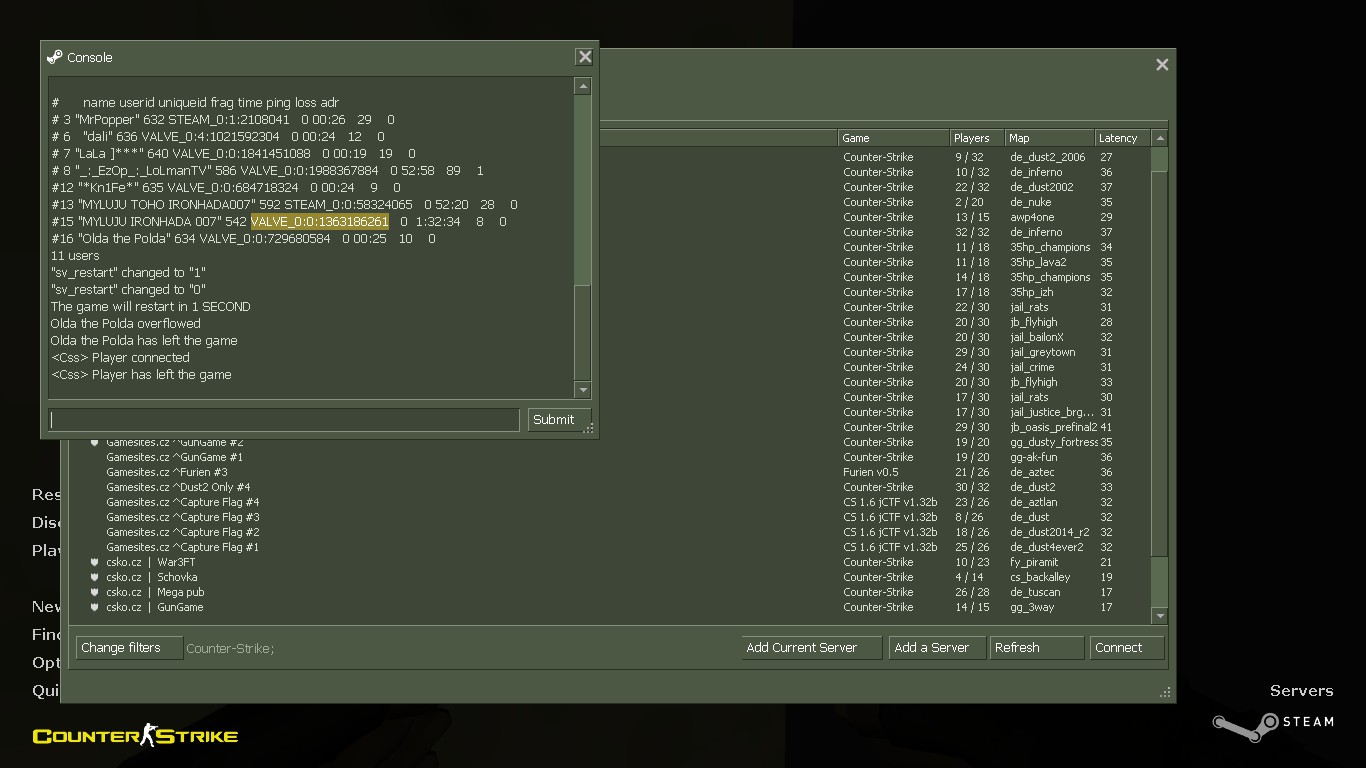Click the Console window resize grip
Image resolution: width=1366 pixels, height=768 pixels.
coord(590,429)
